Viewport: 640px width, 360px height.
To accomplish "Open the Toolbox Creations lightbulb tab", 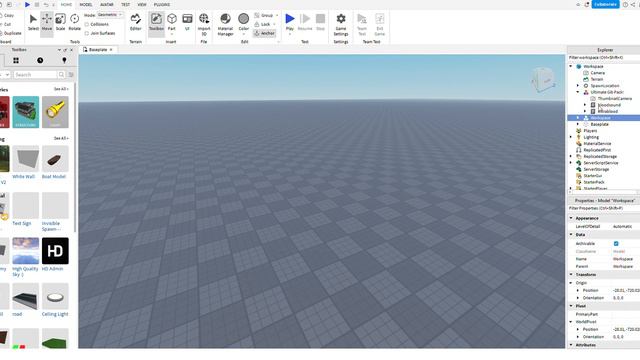I will coord(64,60).
